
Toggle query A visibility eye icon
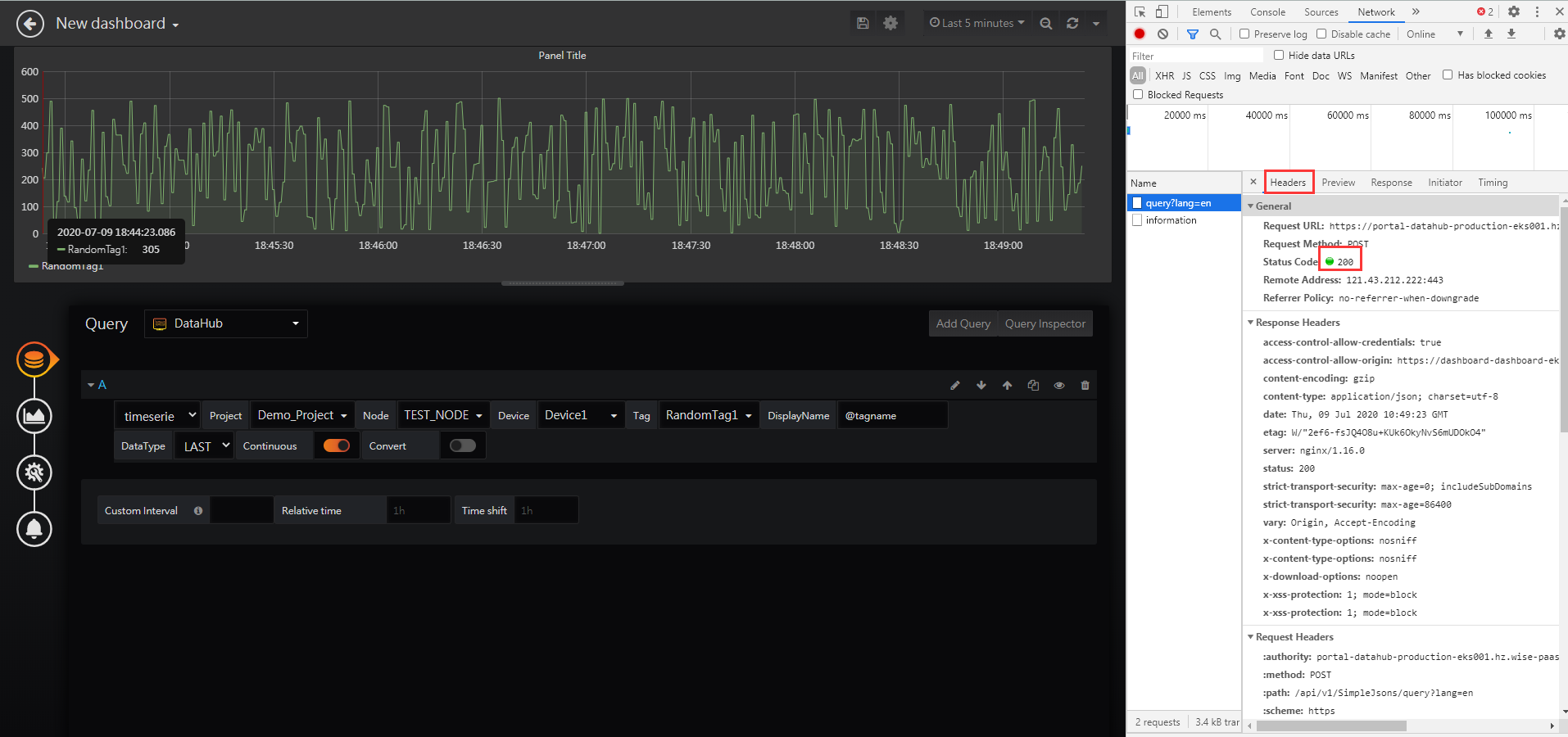coord(1059,385)
